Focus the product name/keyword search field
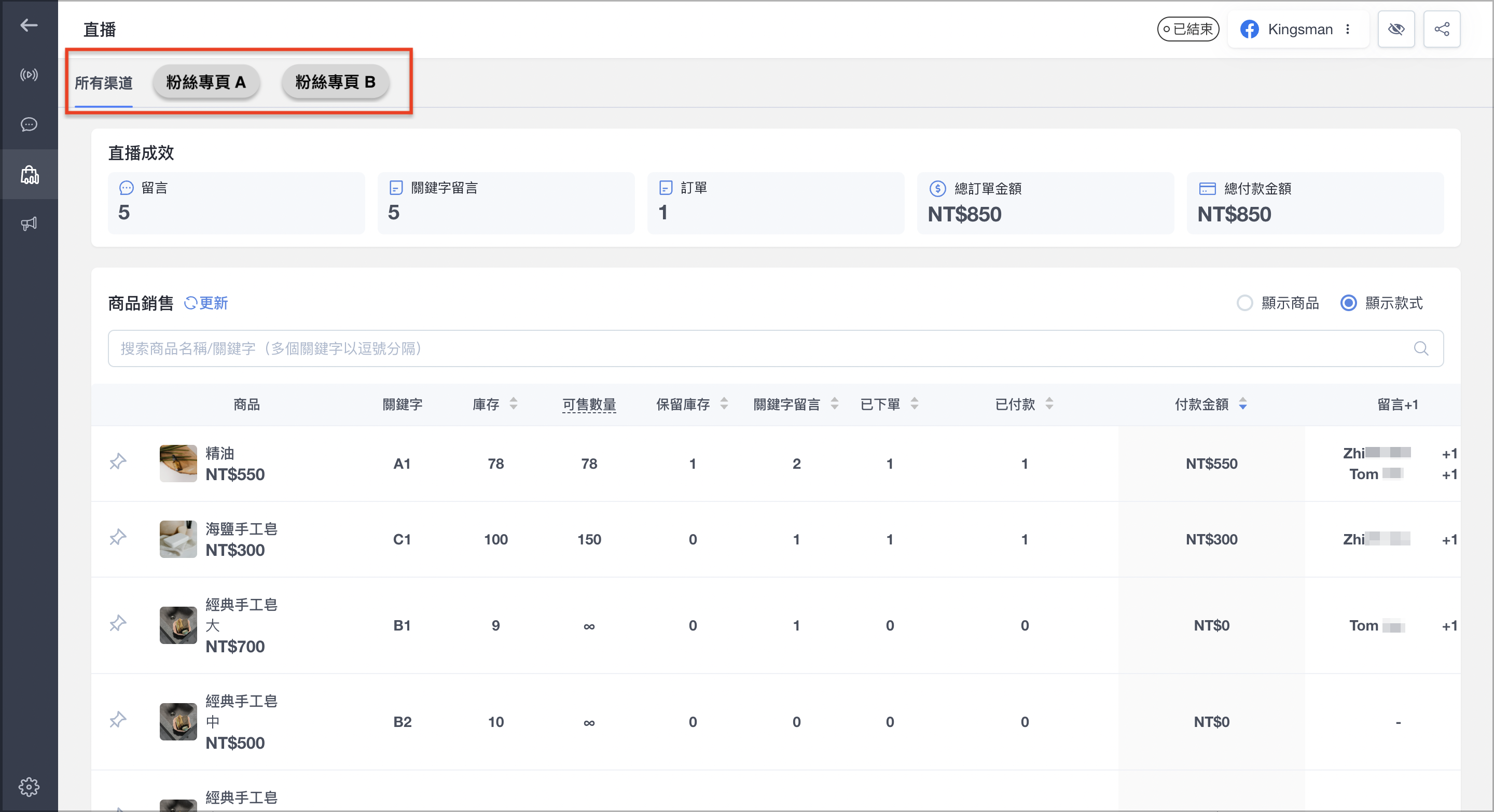The height and width of the screenshot is (812, 1494). click(x=776, y=348)
